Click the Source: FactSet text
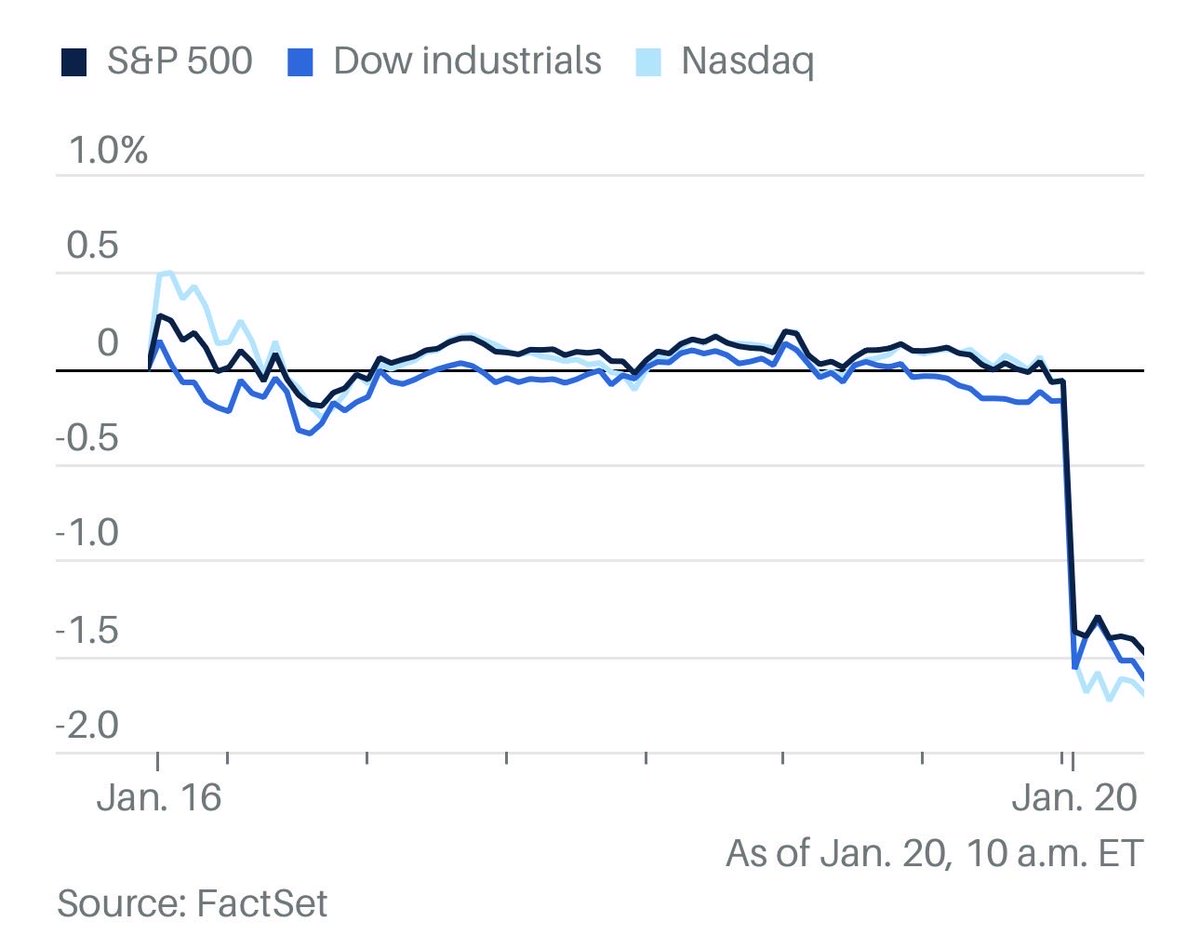Viewport: 1200px width, 935px height. 192,903
